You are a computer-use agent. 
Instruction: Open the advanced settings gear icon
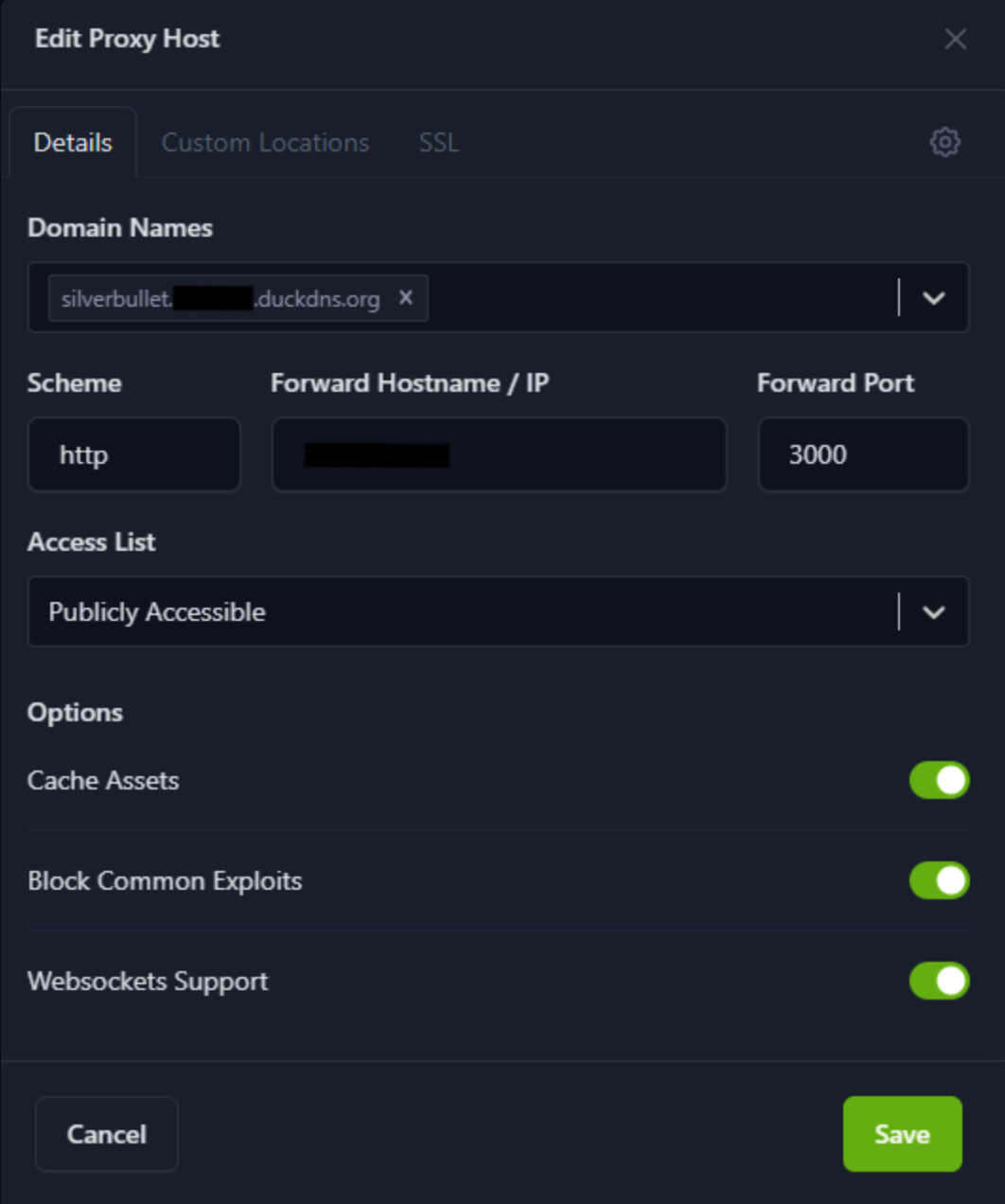coord(944,143)
